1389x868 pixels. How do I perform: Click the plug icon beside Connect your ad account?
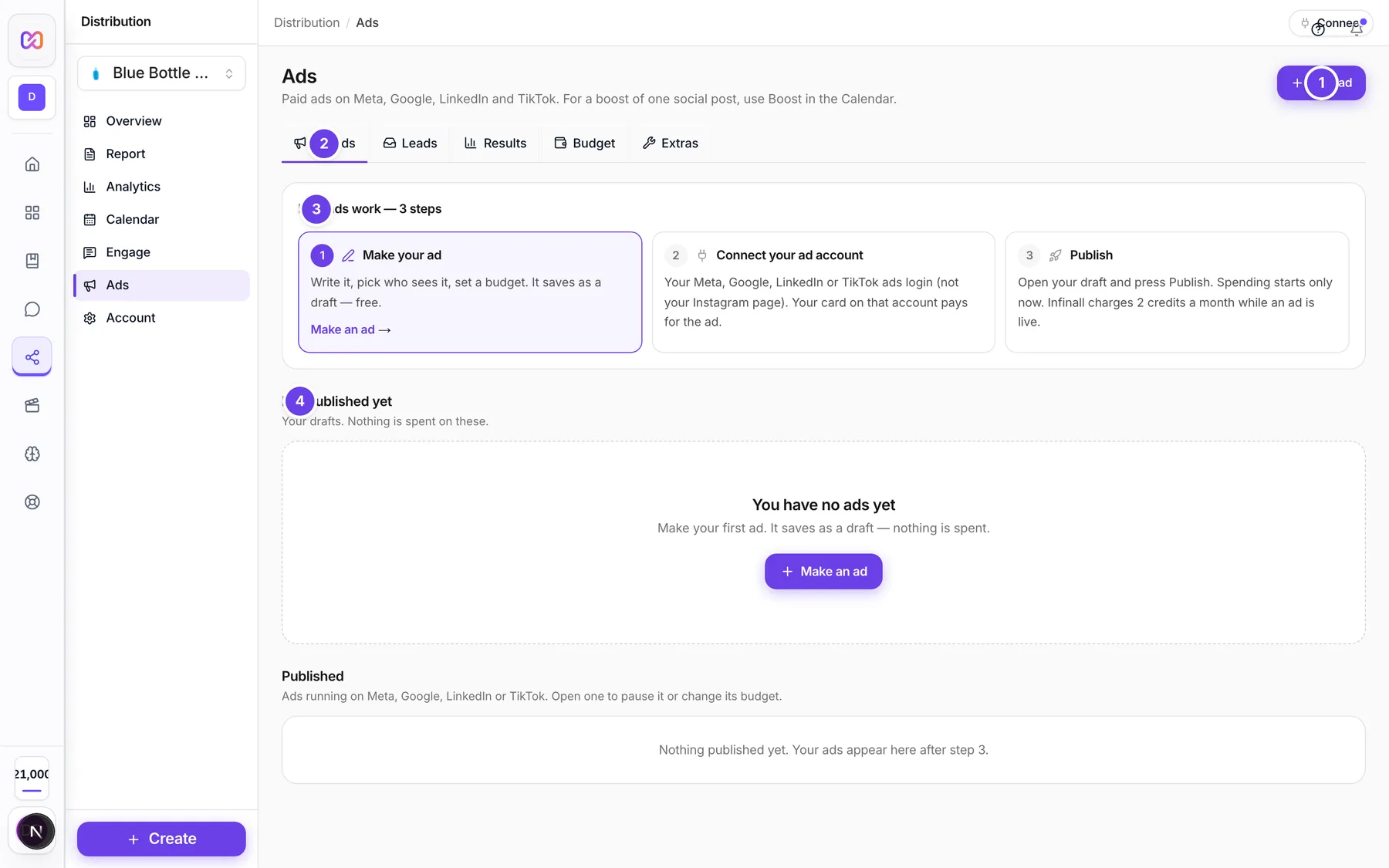click(701, 255)
